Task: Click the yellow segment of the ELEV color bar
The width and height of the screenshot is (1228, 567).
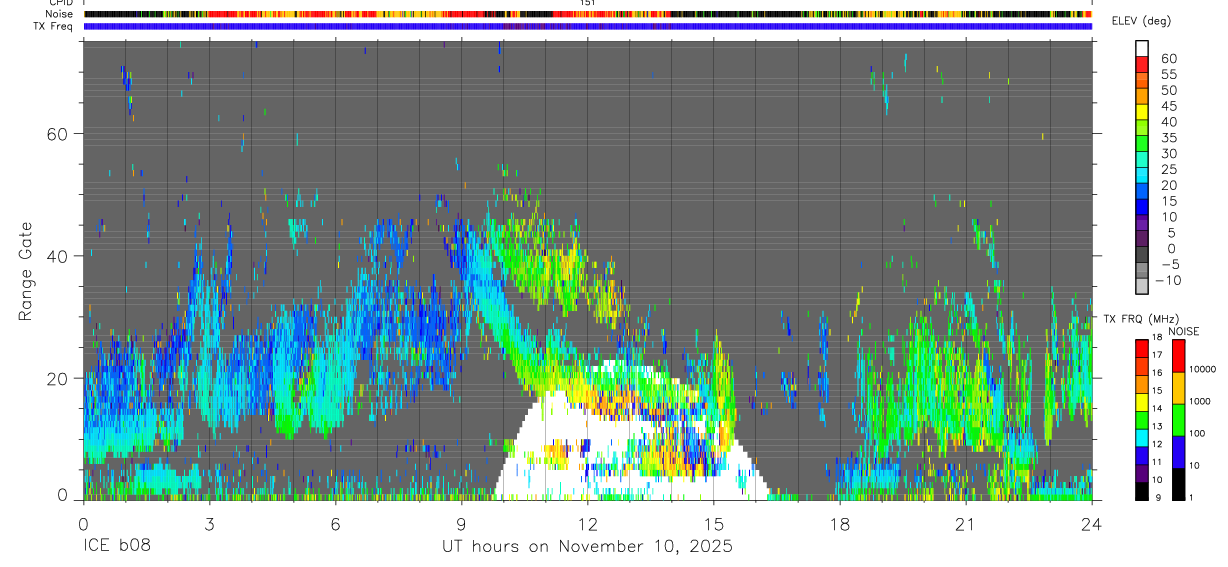Action: coord(1143,110)
